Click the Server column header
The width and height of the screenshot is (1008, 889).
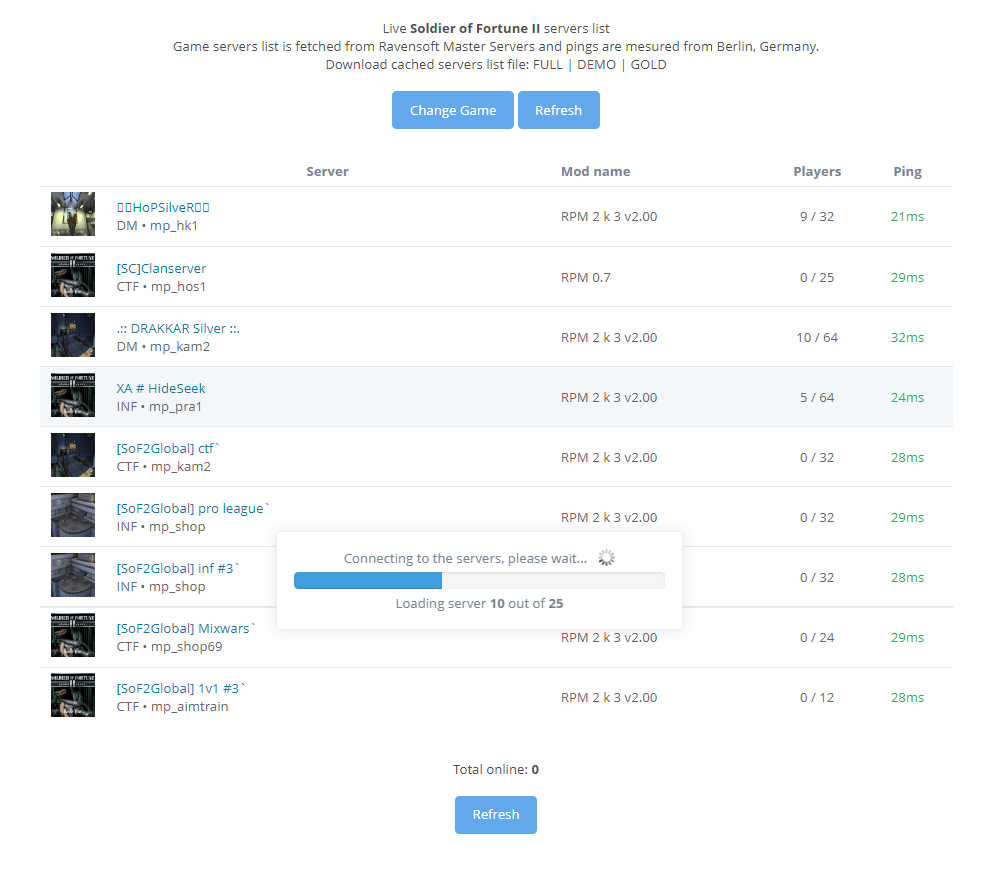pos(327,171)
